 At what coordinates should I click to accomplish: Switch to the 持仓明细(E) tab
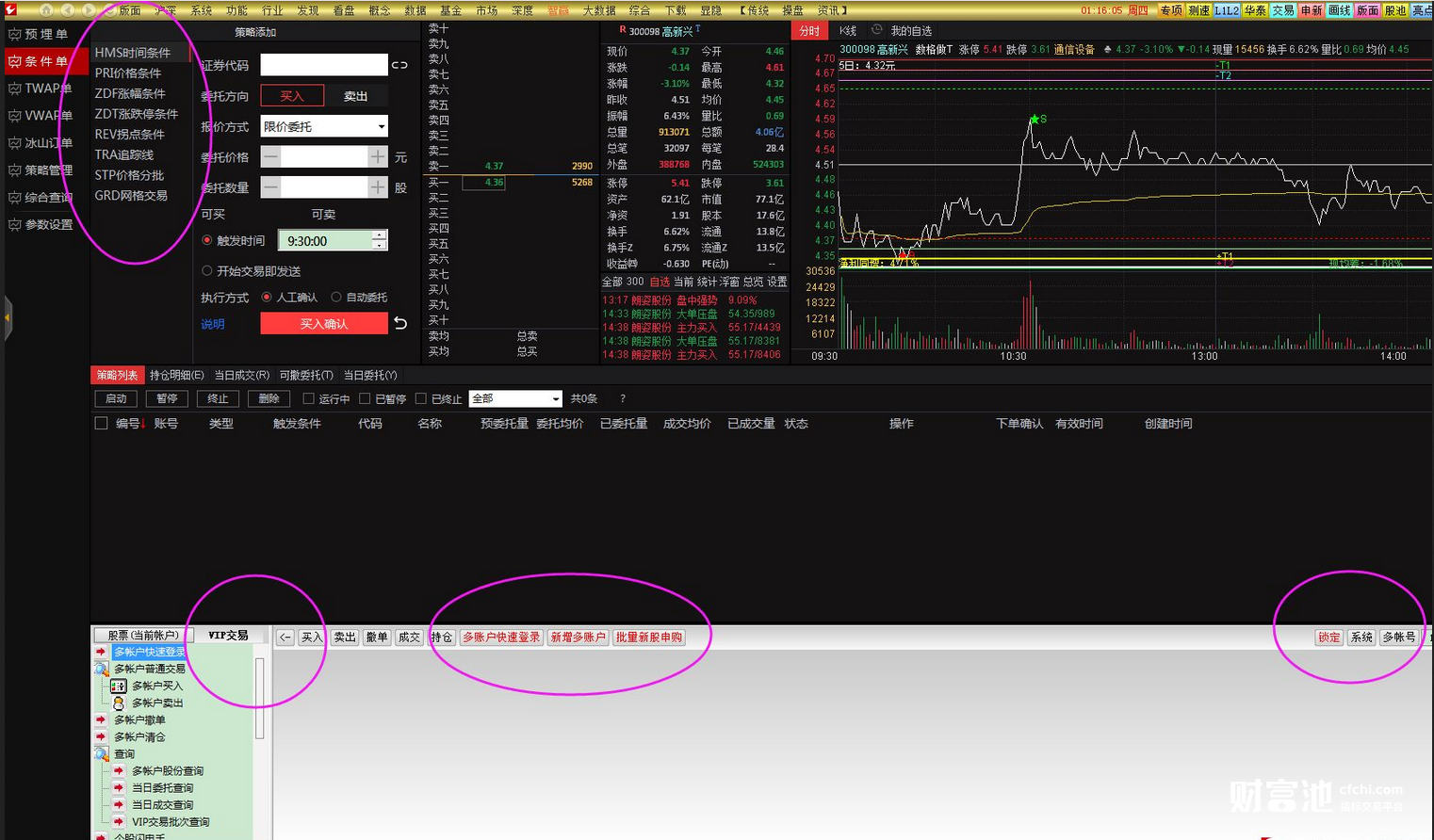176,376
